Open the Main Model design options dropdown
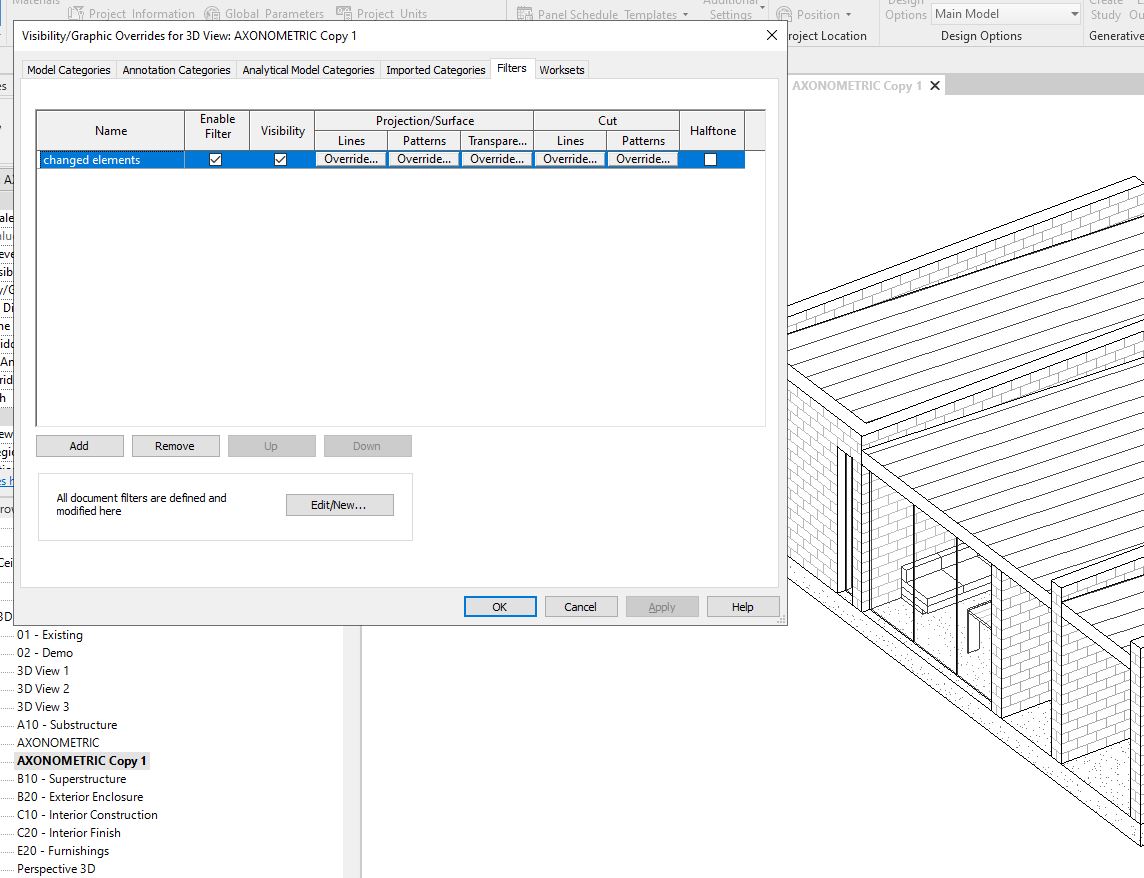This screenshot has width=1144, height=878. pyautogui.click(x=1074, y=14)
